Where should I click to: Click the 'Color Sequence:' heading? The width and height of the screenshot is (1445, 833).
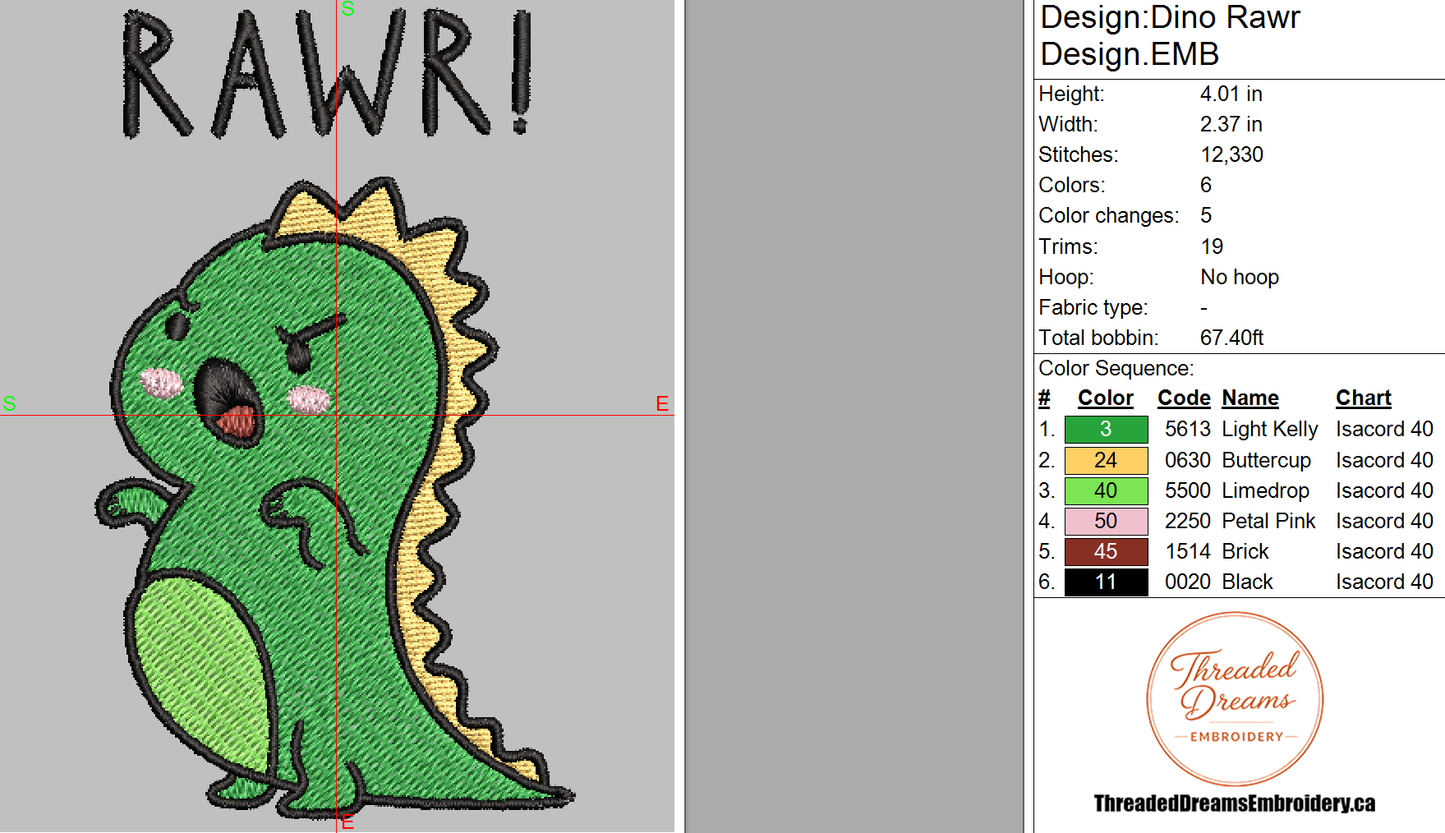1116,368
